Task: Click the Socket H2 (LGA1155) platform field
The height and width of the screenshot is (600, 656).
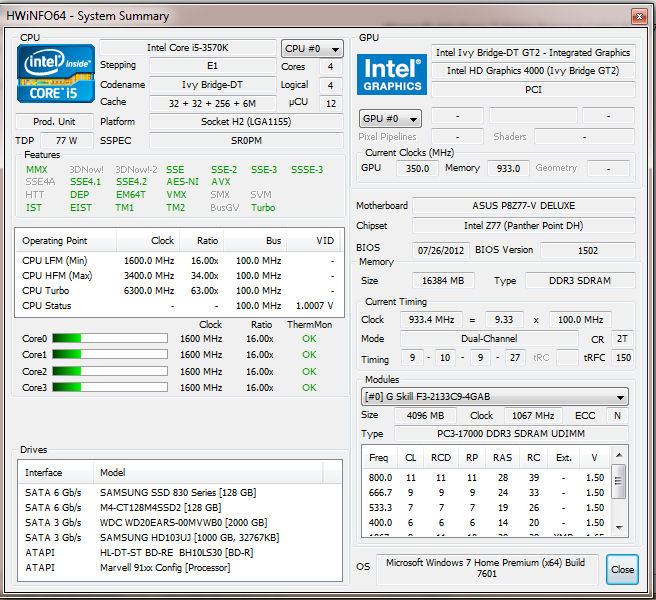Action: pos(246,122)
